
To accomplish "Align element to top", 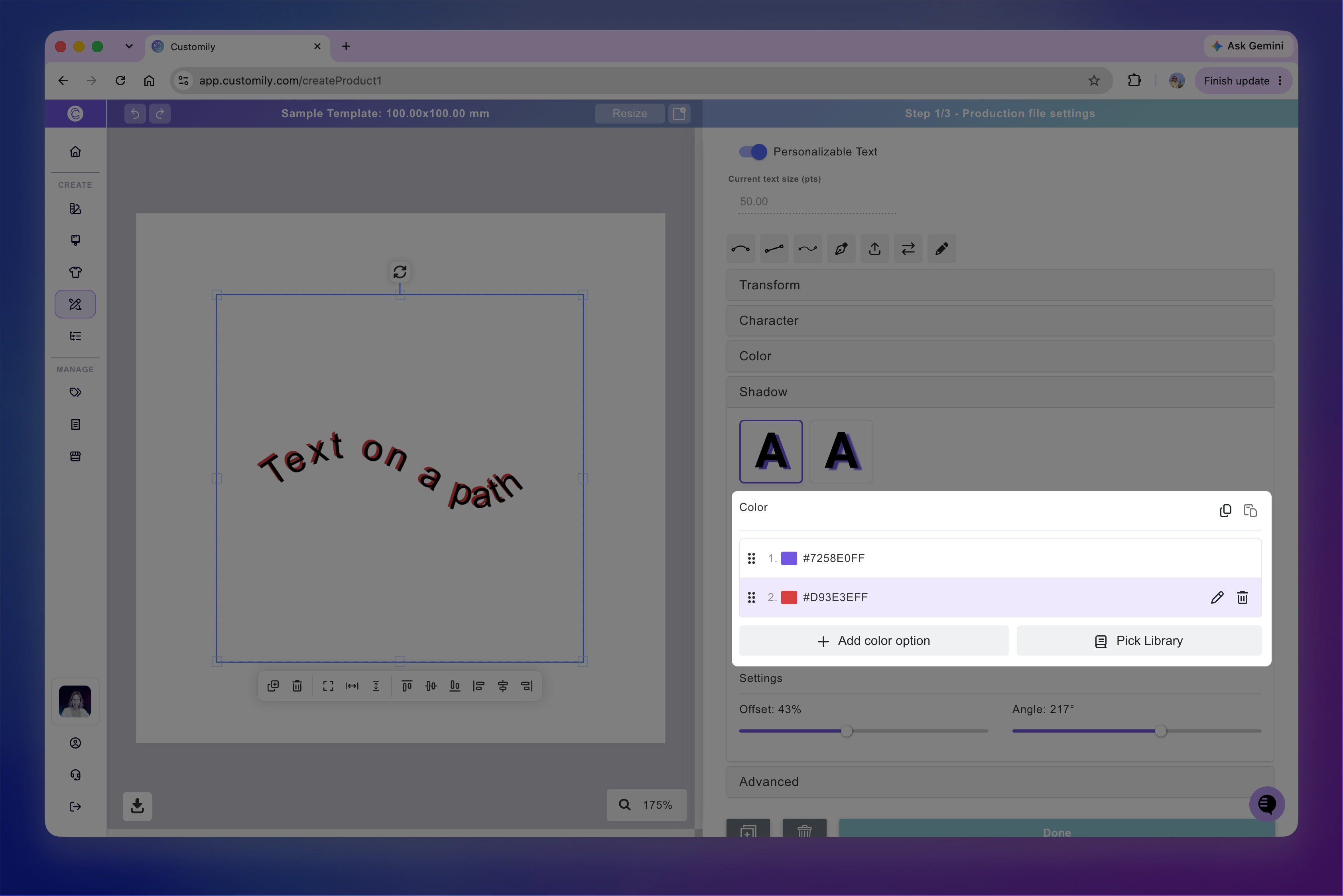I will (407, 686).
